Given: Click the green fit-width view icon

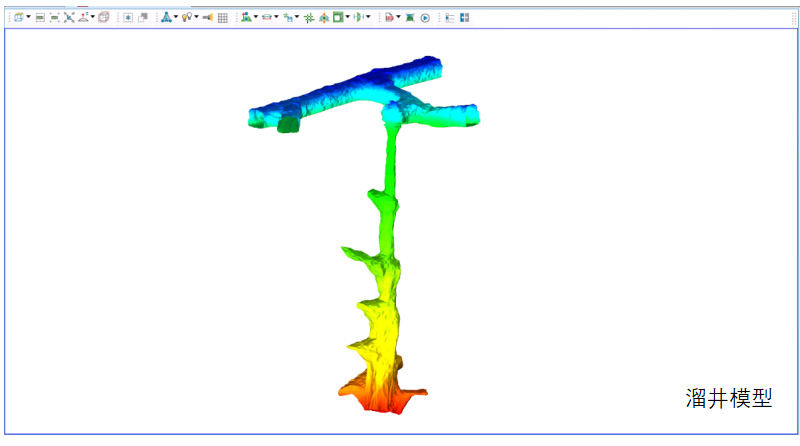Looking at the screenshot, I should click(x=40, y=18).
